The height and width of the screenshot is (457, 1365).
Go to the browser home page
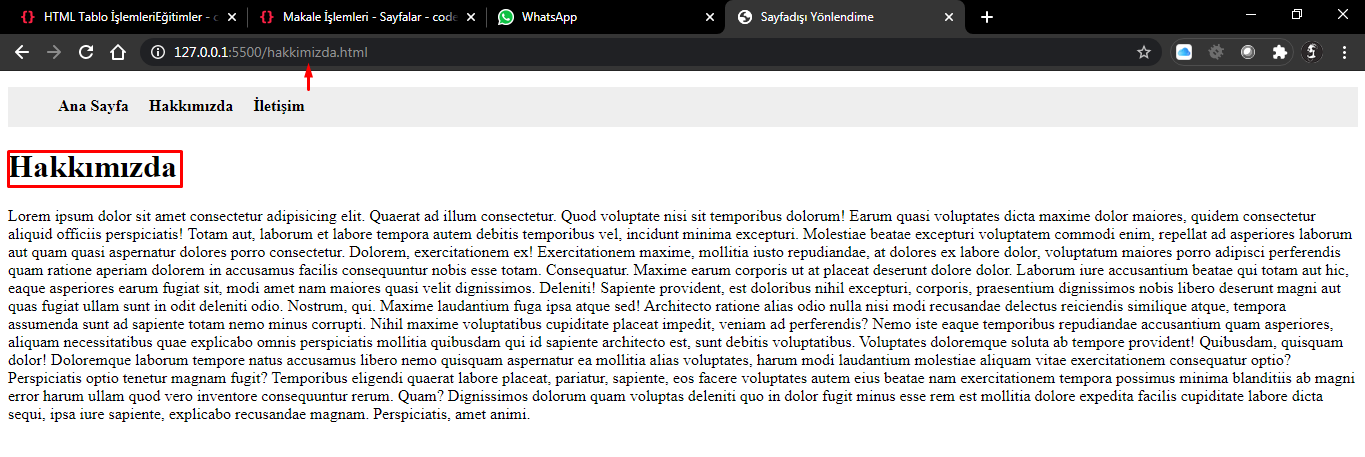[117, 52]
